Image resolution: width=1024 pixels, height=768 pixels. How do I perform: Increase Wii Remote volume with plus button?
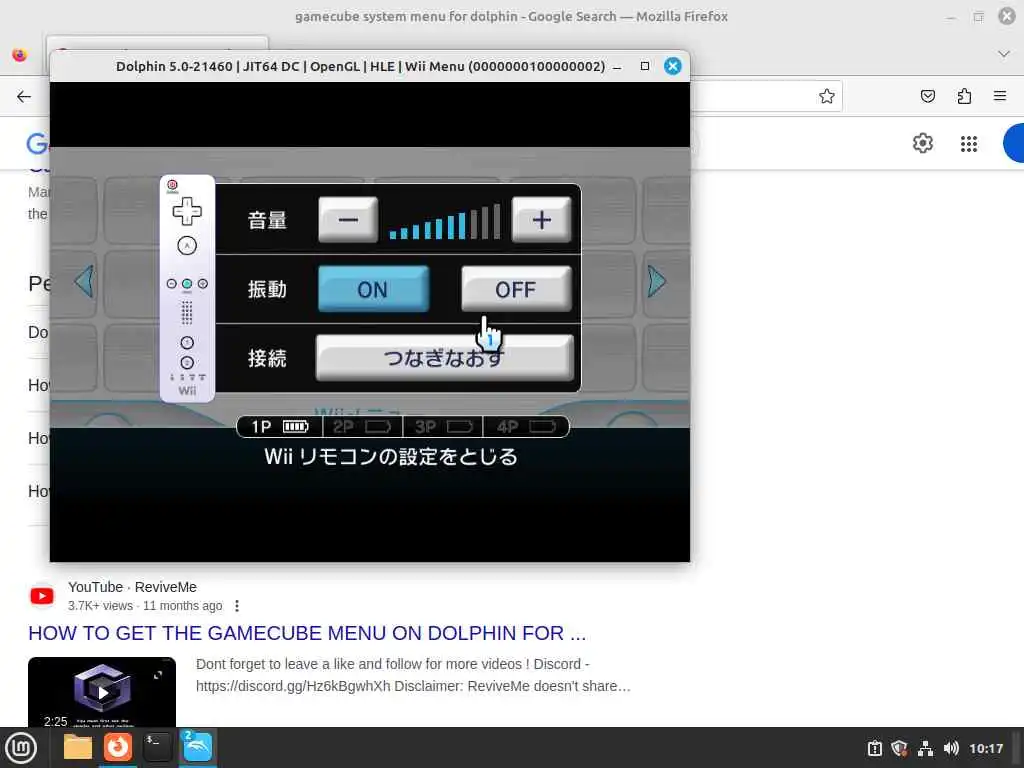(541, 219)
